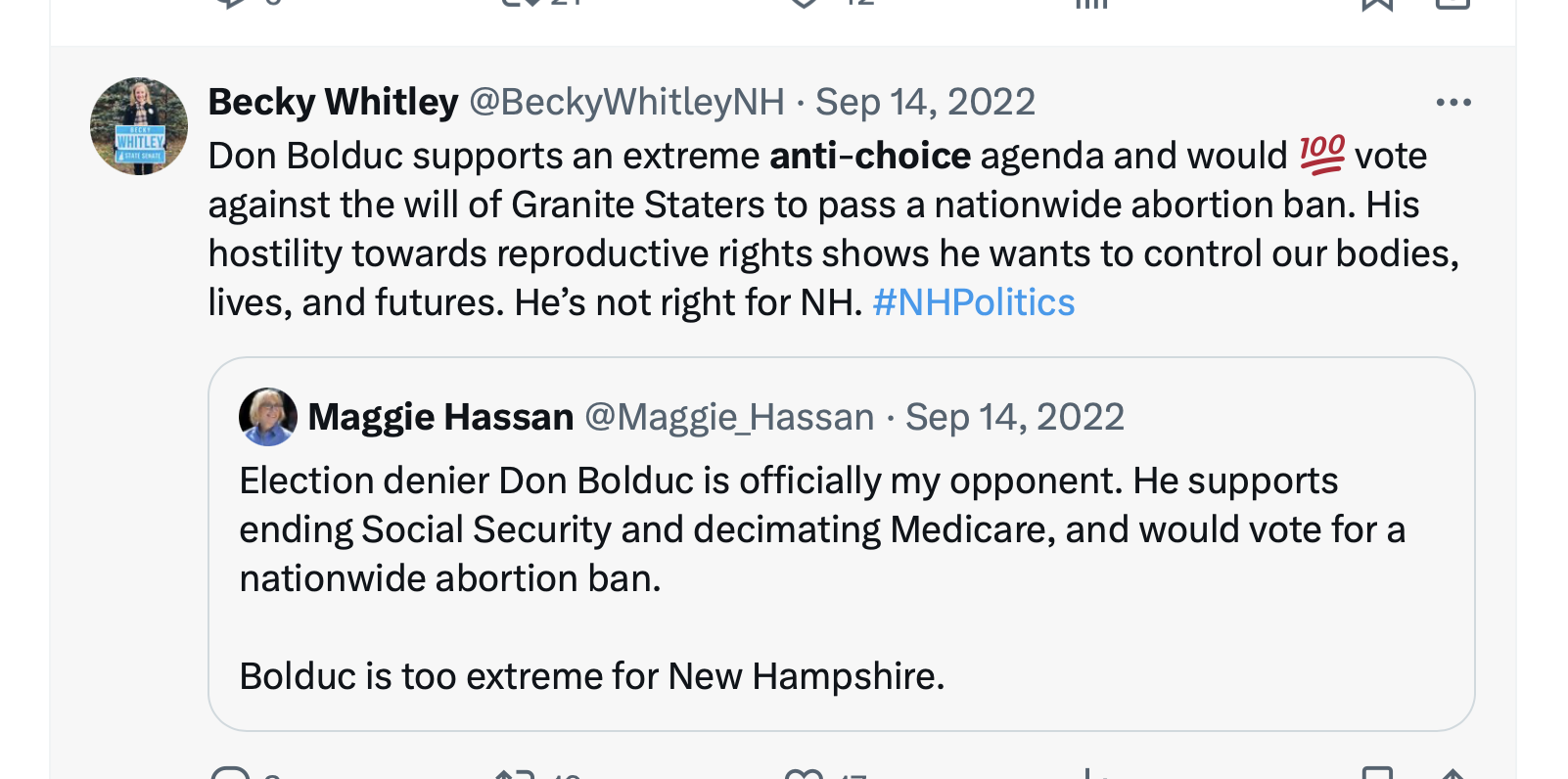Click the heart icon of the tweet above
The height and width of the screenshot is (779, 1568).
[x=804, y=3]
